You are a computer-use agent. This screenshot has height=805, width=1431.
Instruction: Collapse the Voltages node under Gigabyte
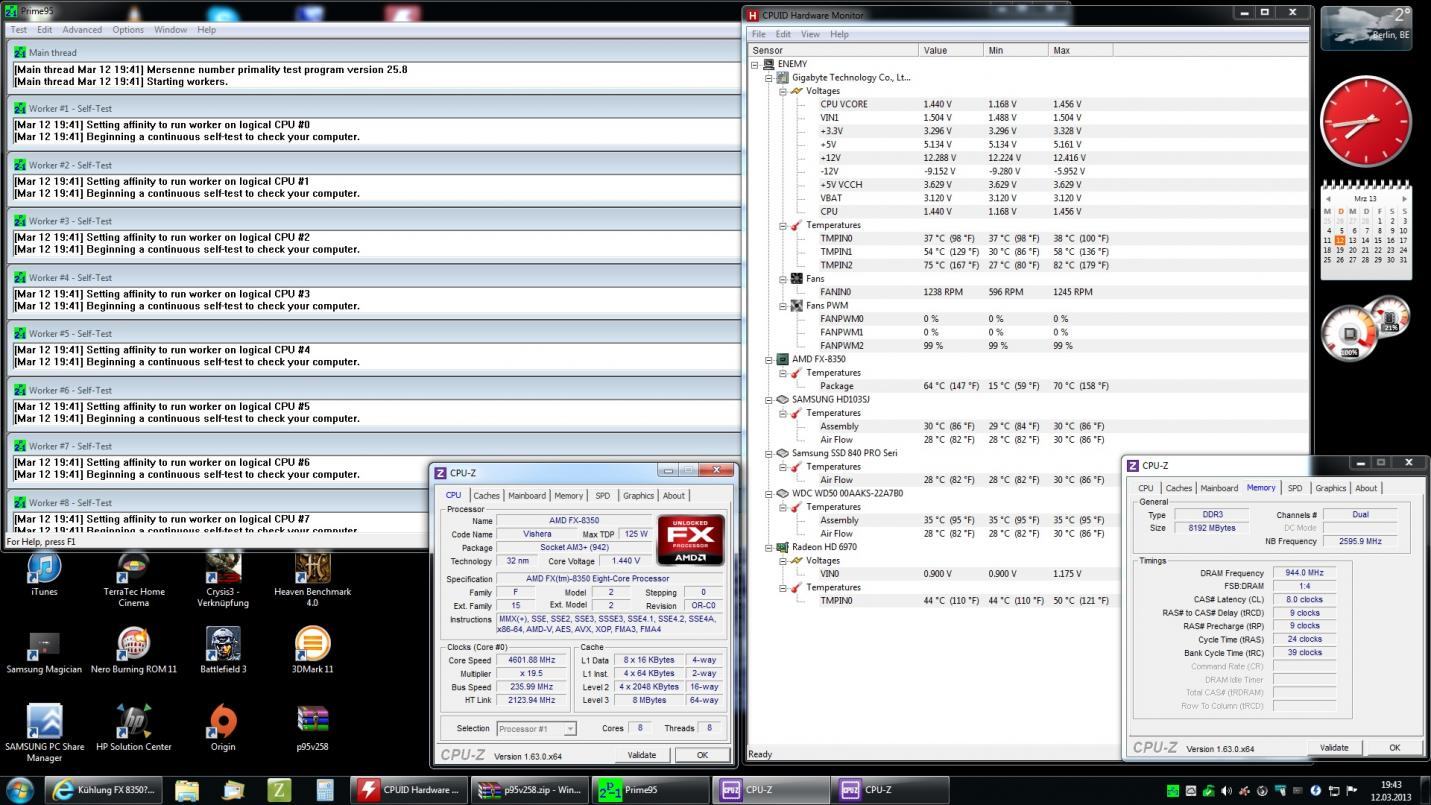pos(783,91)
